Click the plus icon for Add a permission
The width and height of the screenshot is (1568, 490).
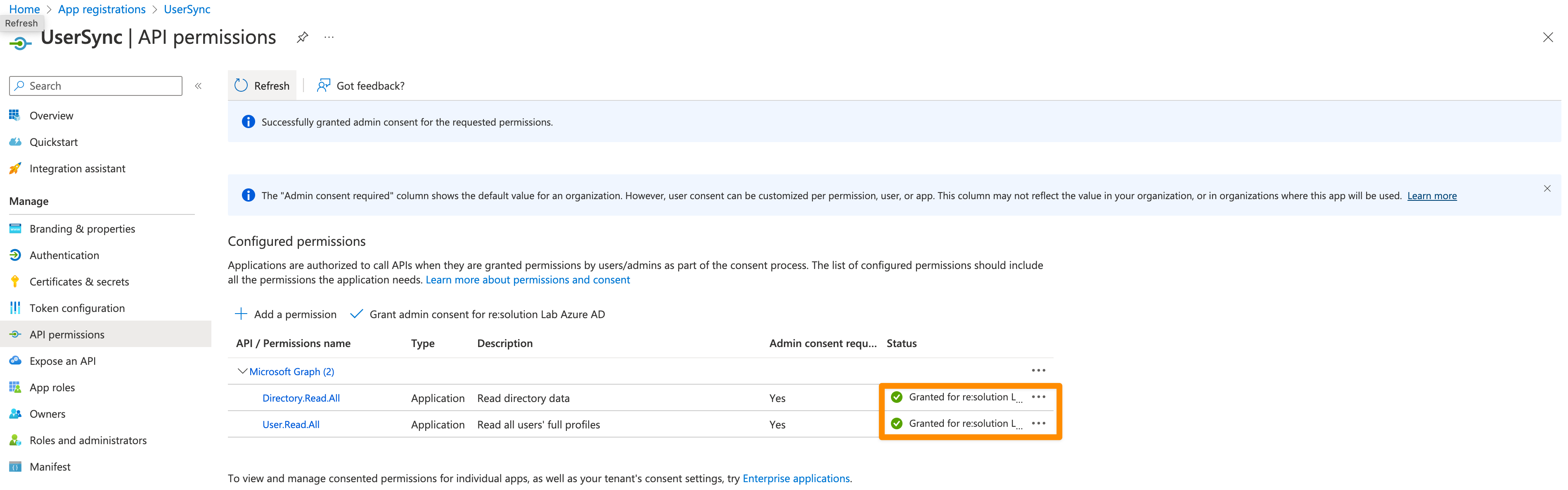point(241,314)
